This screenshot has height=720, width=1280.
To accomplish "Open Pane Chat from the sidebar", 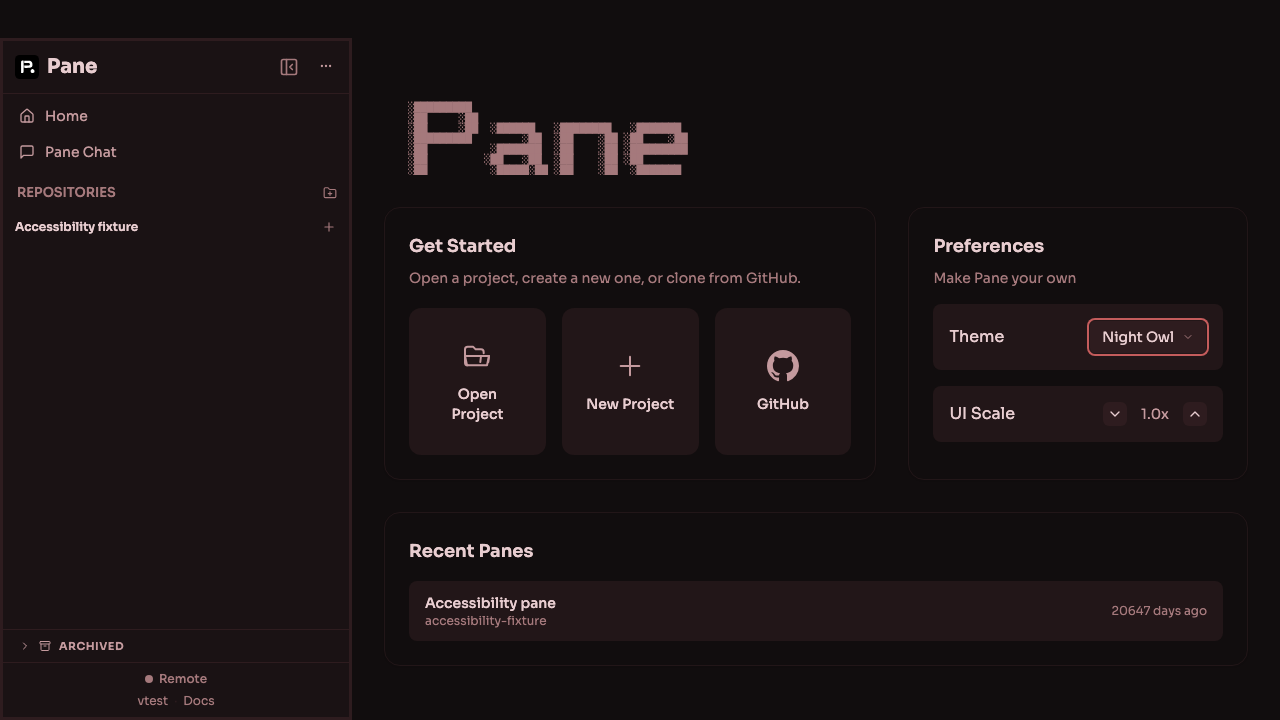I will (176, 152).
